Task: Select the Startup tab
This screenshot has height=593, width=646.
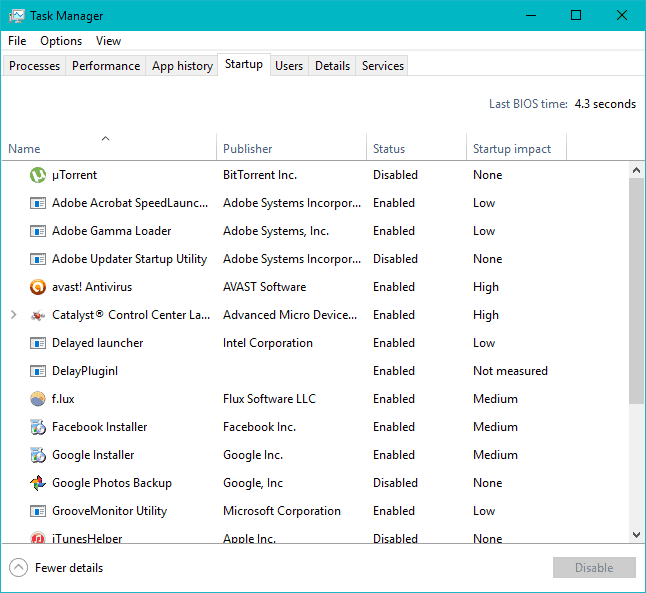Action: (x=244, y=64)
